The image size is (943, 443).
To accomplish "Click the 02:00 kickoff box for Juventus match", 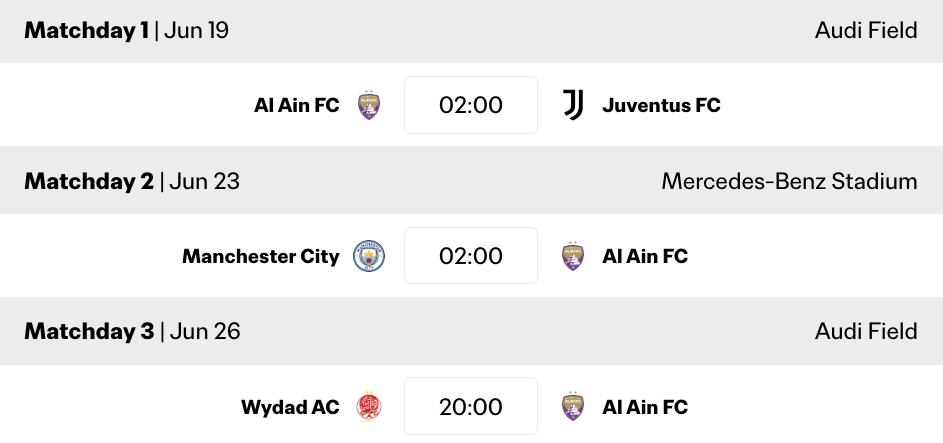I will tap(471, 105).
